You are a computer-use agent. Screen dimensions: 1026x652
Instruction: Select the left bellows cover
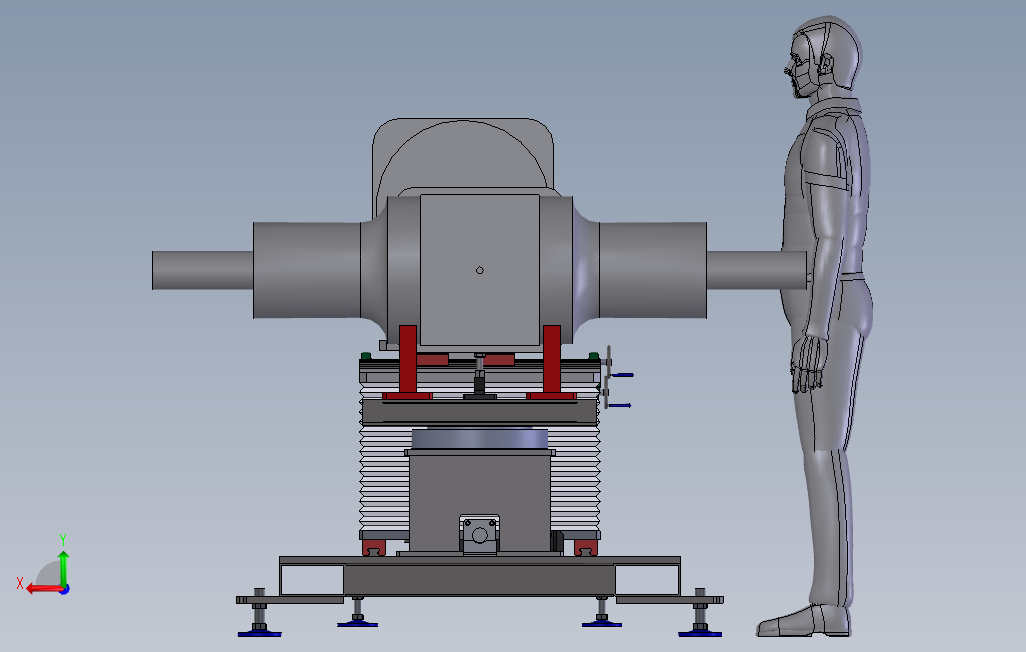click(385, 480)
